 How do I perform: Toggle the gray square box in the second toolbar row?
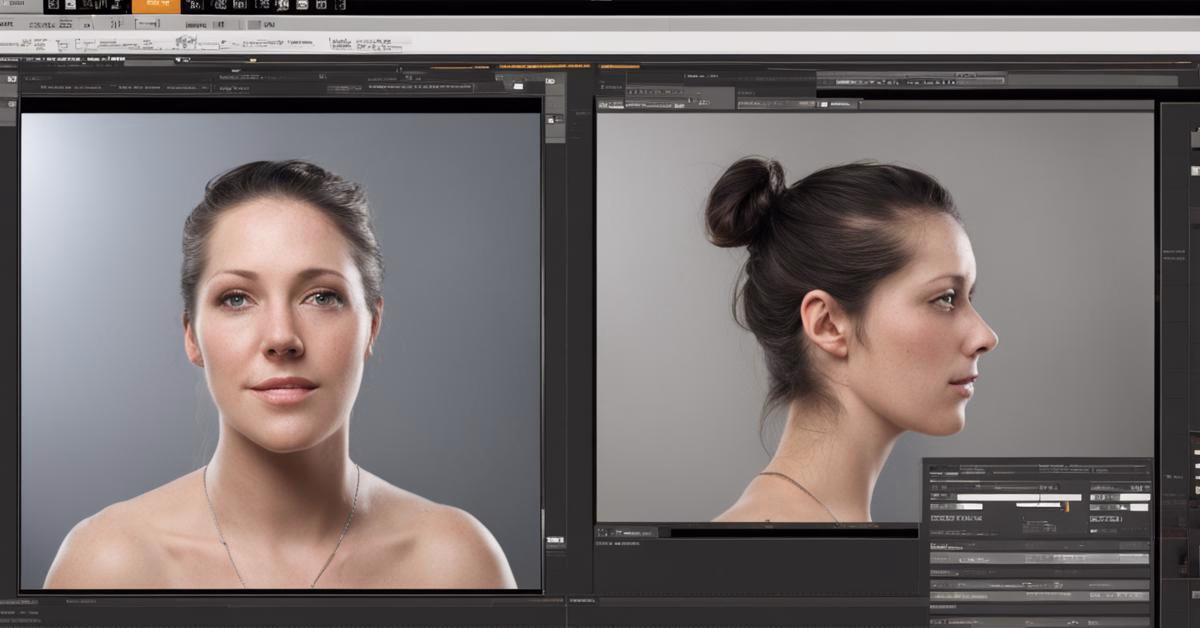254,24
